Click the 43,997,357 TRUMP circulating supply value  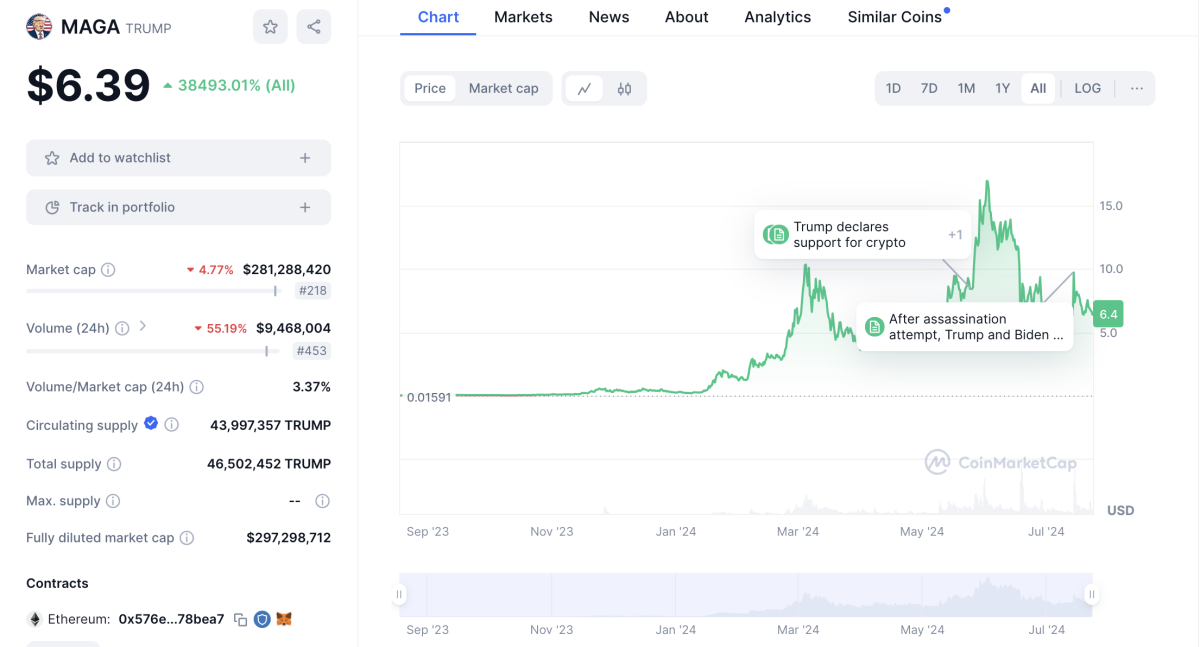pos(270,425)
